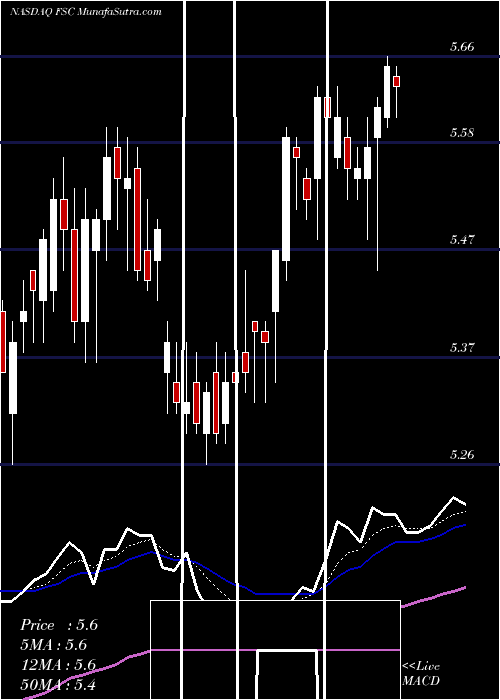Viewport: 500px width, 700px height.
Task: Click the tall white candle spanning 5.47 to 5.58
Action: click(x=286, y=199)
